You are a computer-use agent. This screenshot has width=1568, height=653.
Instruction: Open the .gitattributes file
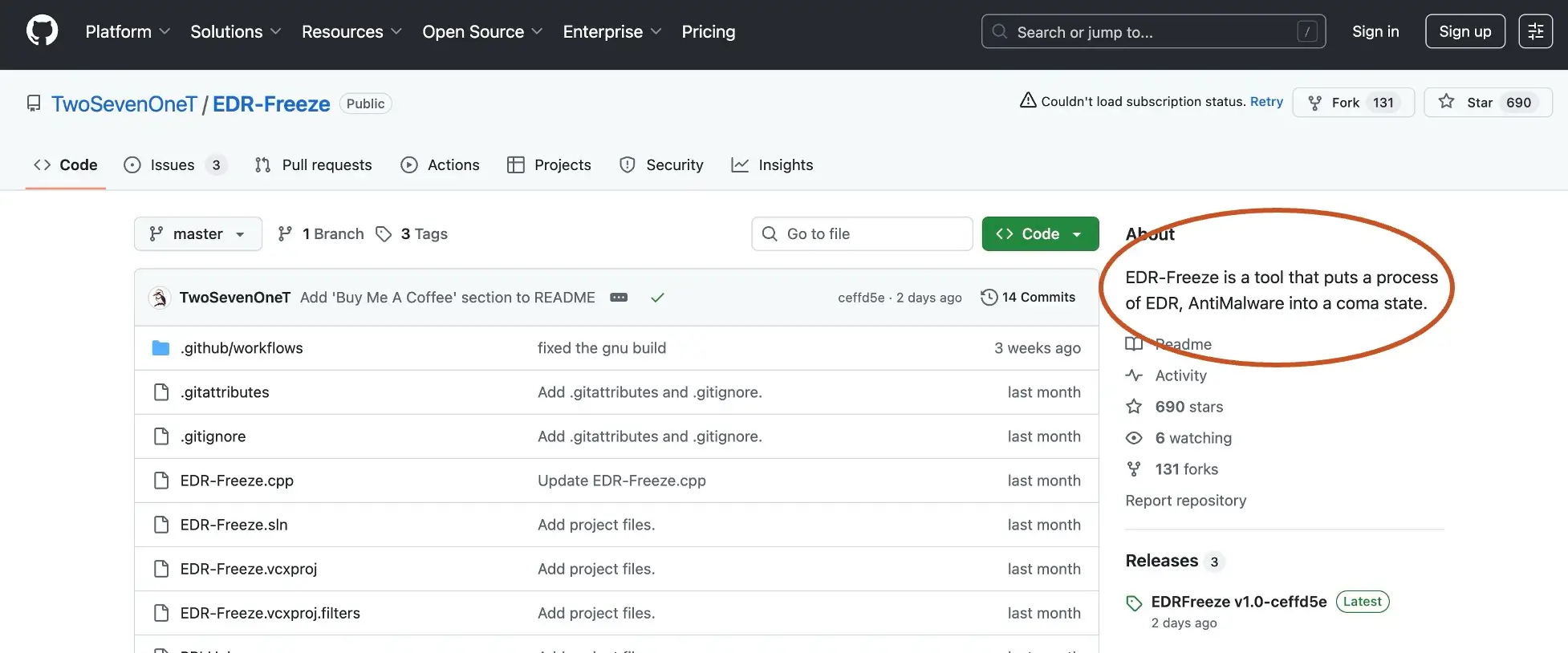[x=225, y=392]
